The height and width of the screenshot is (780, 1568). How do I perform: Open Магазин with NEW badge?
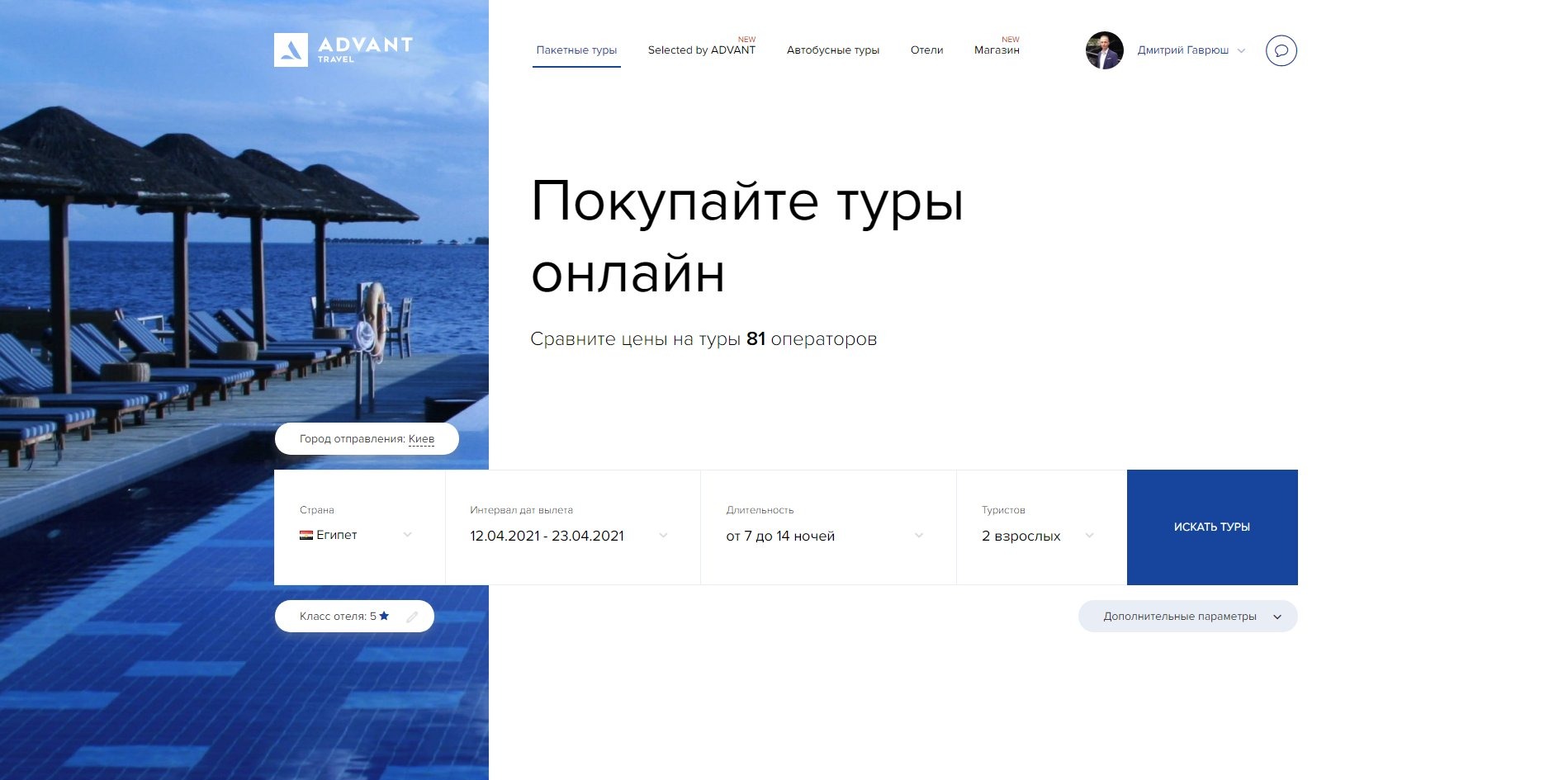[997, 50]
